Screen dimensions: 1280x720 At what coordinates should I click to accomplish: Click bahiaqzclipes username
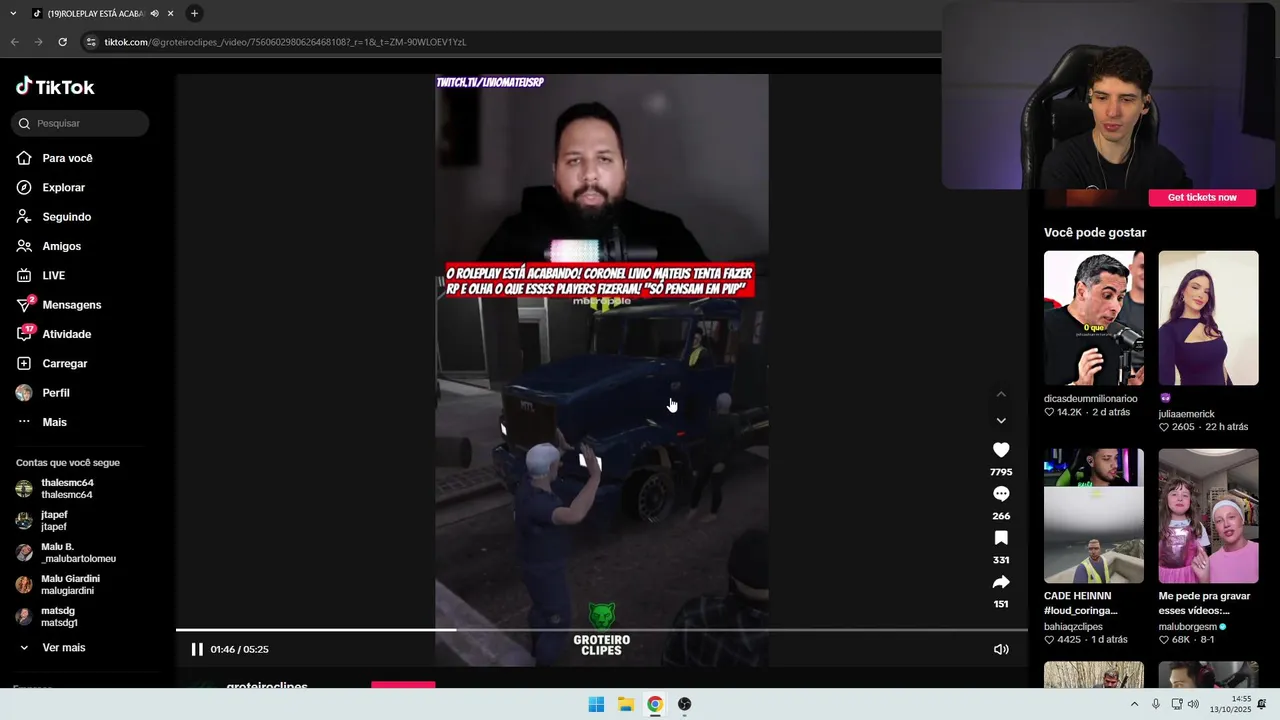pos(1073,627)
